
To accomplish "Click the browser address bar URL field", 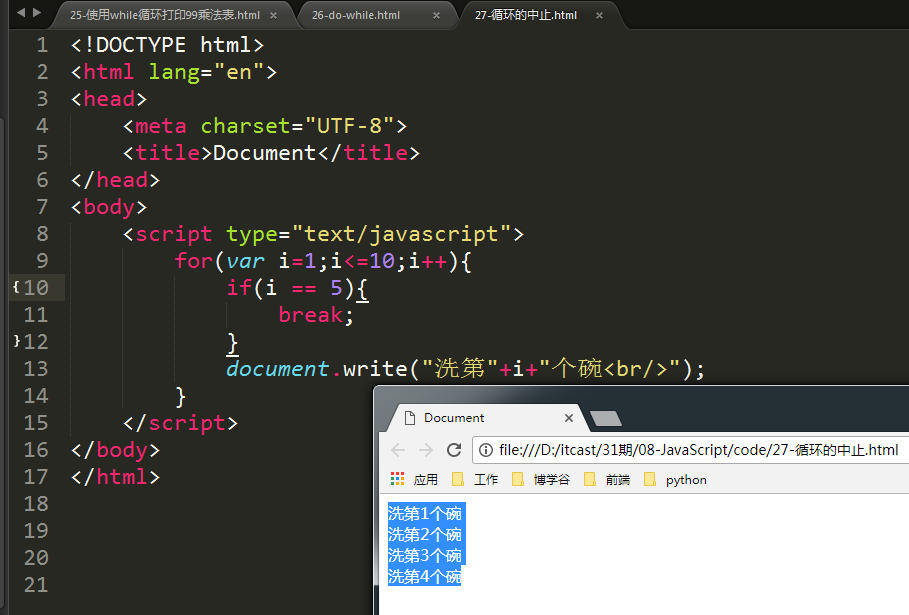I will (698, 450).
